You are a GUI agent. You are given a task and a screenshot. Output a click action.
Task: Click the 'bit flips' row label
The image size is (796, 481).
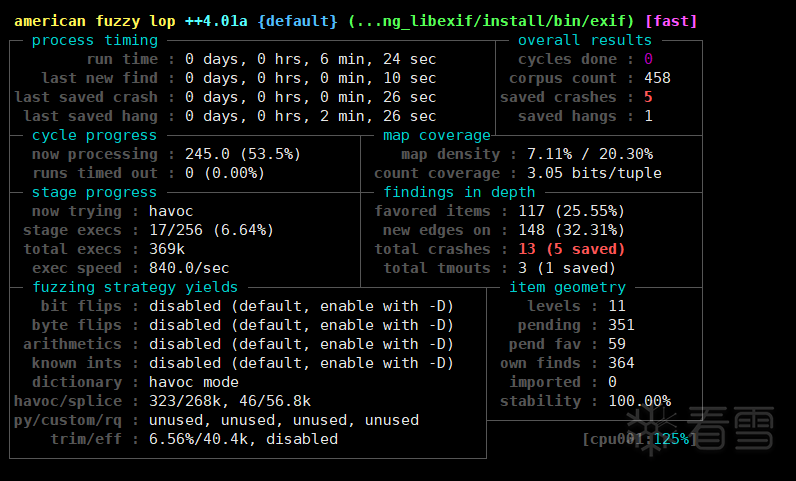pos(81,306)
